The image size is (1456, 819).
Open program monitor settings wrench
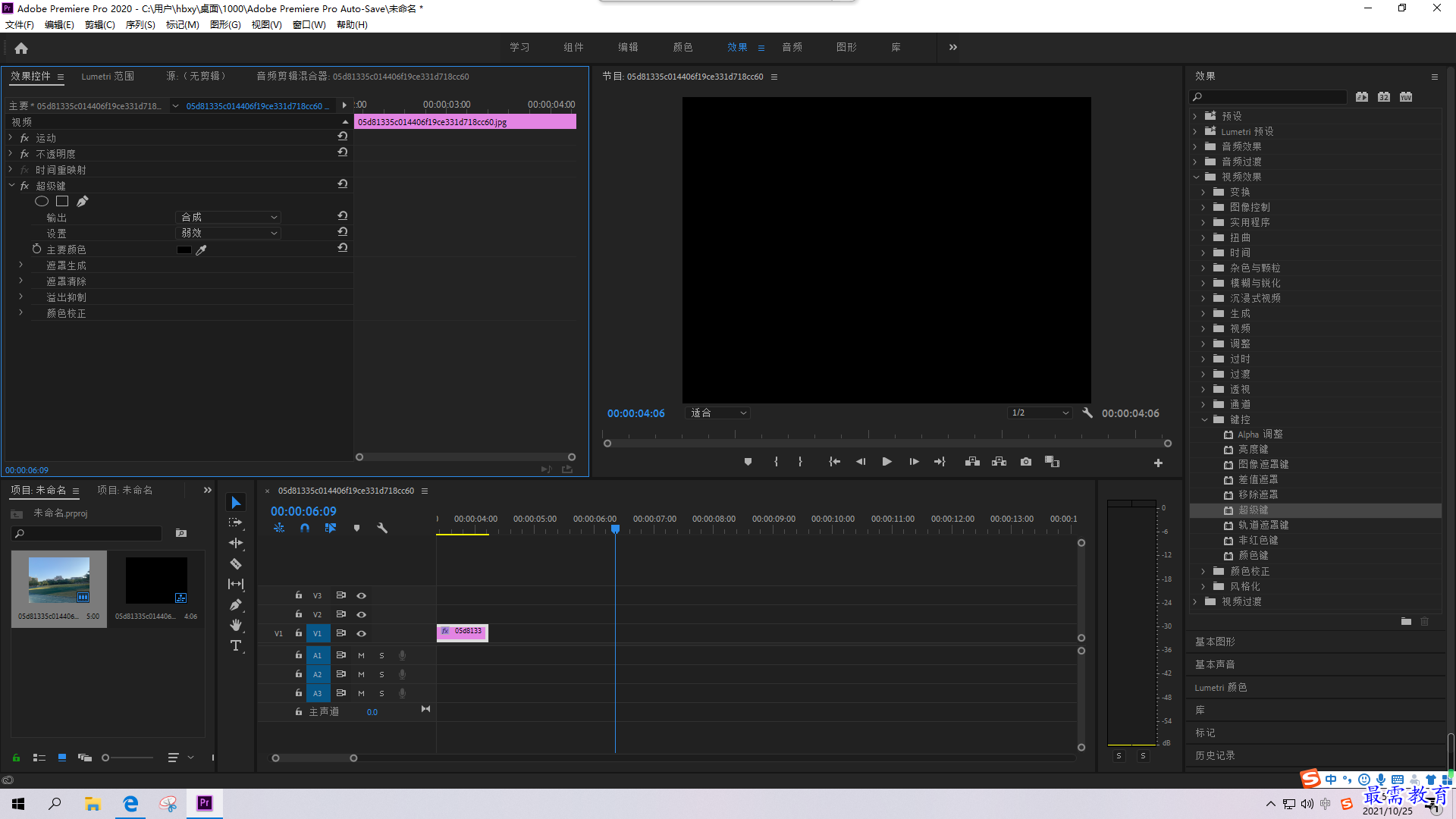pyautogui.click(x=1087, y=413)
